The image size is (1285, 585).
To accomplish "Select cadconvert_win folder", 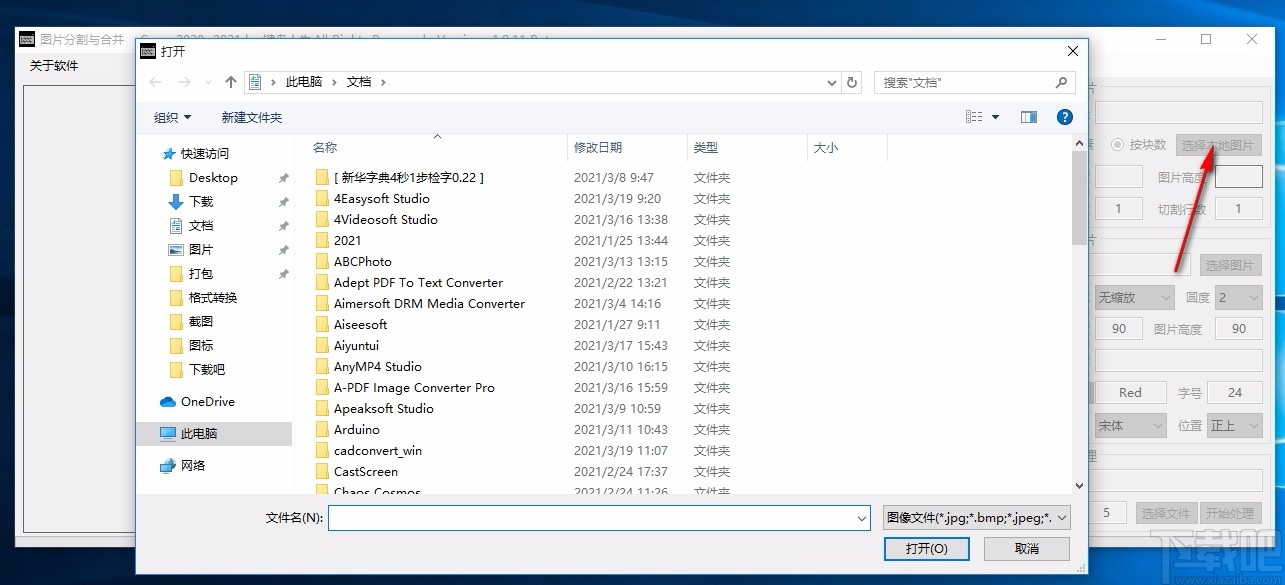I will coord(377,450).
